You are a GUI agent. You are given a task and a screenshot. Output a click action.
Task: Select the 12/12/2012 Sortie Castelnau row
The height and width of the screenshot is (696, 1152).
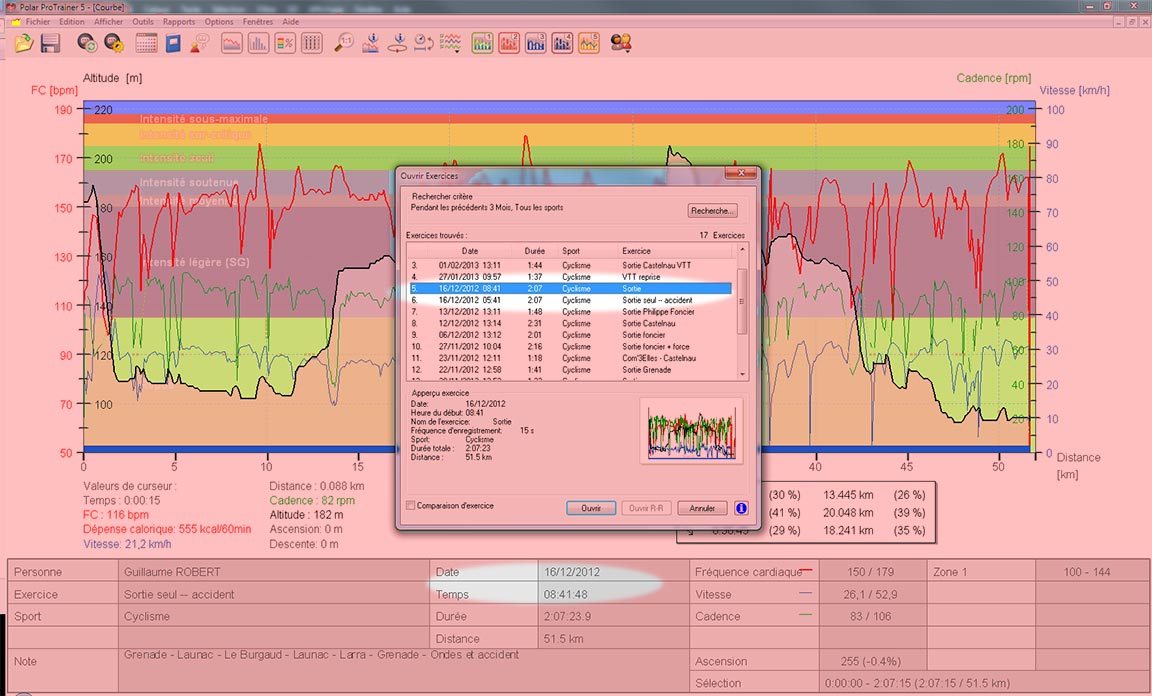coord(571,323)
